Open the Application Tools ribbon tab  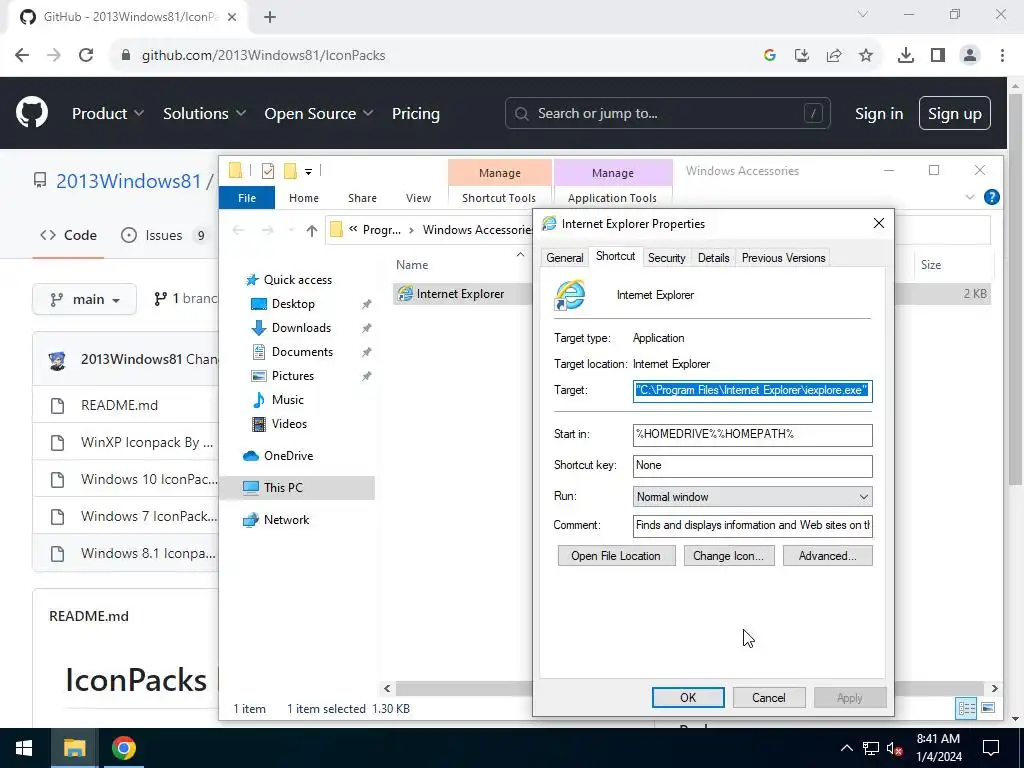pyautogui.click(x=612, y=198)
